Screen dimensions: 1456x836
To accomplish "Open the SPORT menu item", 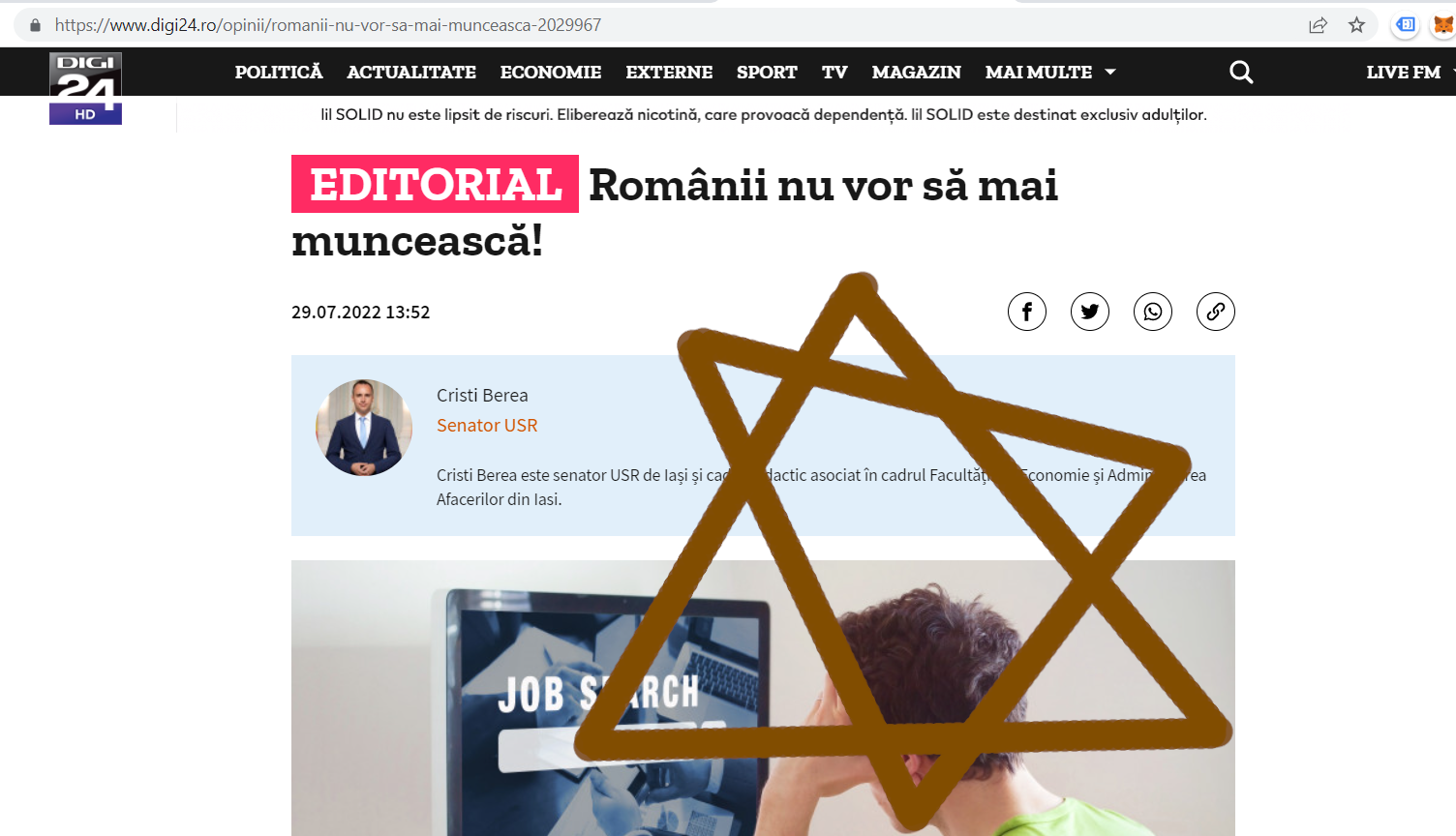I will pos(767,72).
